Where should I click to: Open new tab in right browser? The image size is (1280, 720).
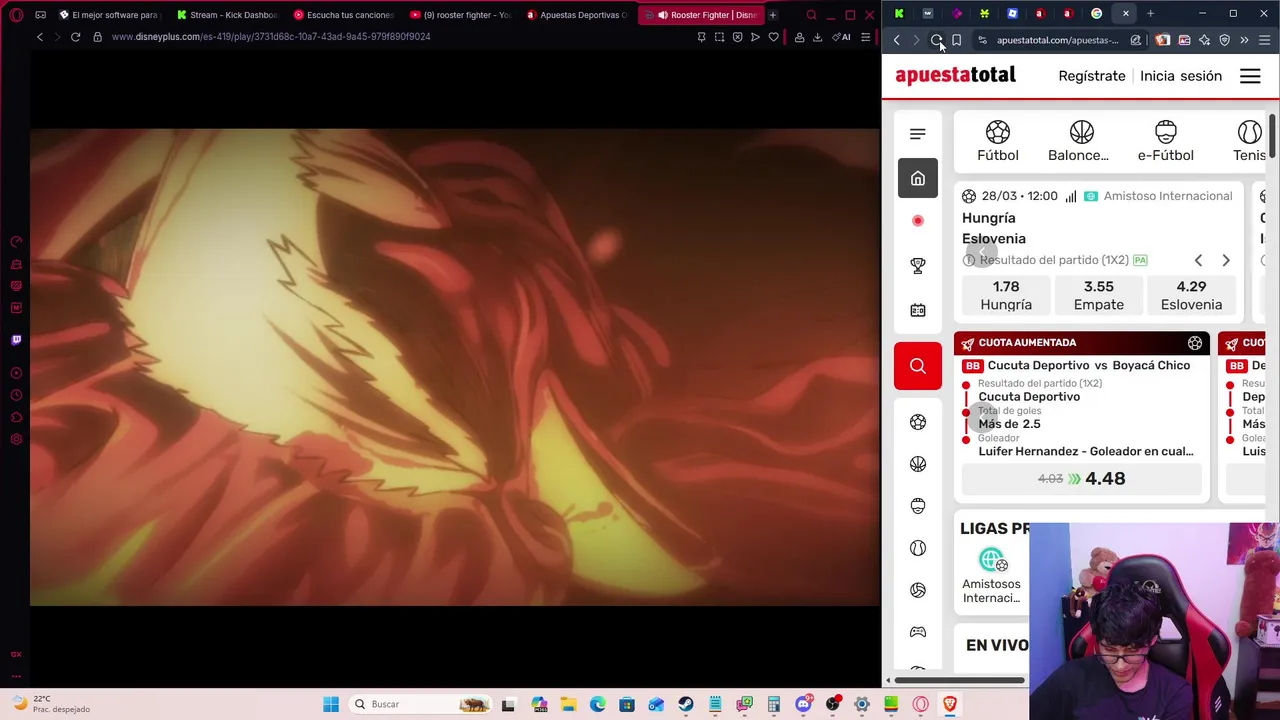1150,14
